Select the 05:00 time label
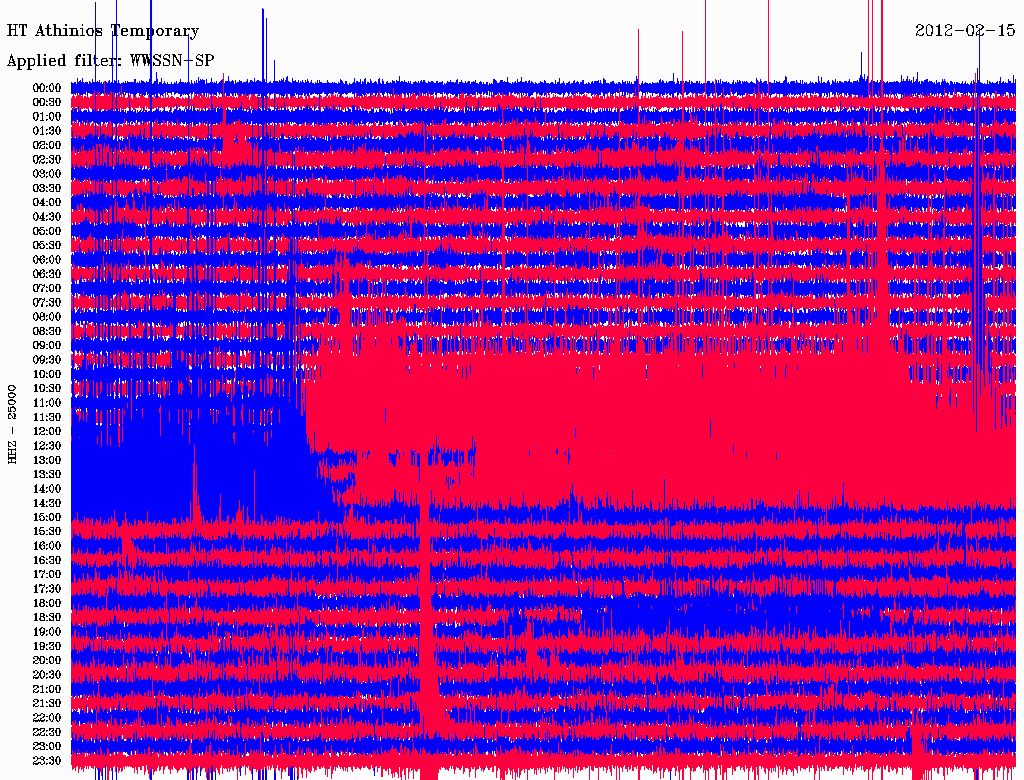 (47, 231)
